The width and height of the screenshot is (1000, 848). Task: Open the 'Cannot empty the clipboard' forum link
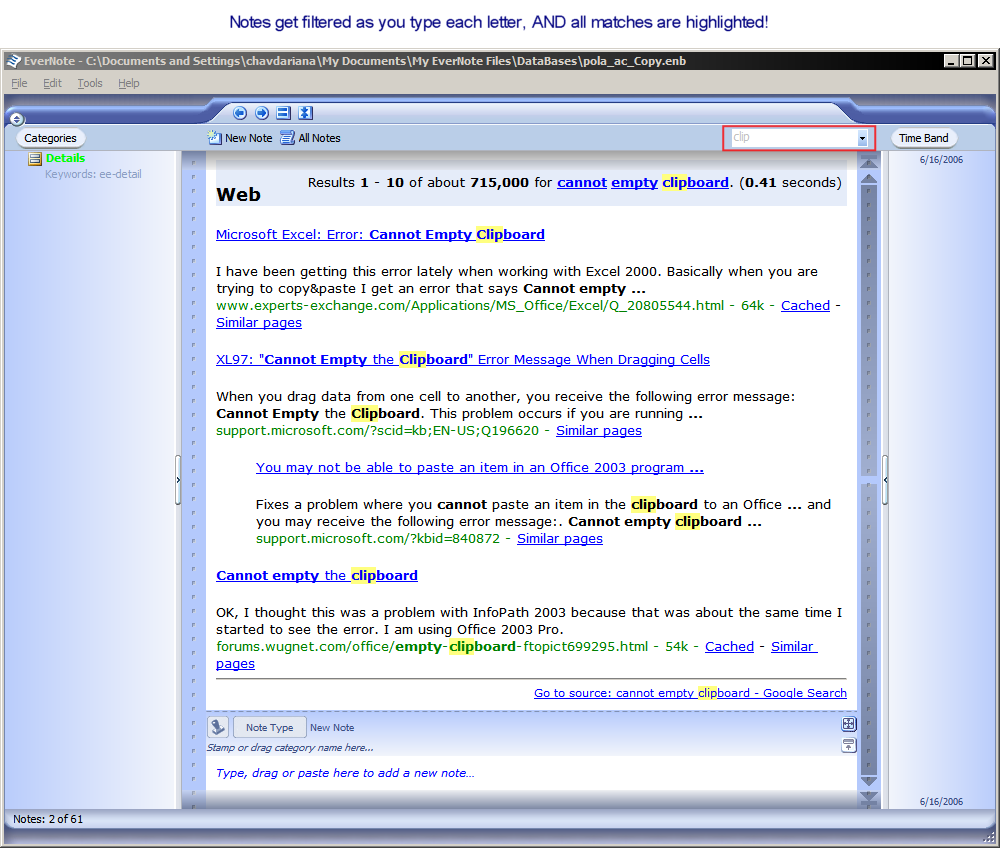coord(317,576)
